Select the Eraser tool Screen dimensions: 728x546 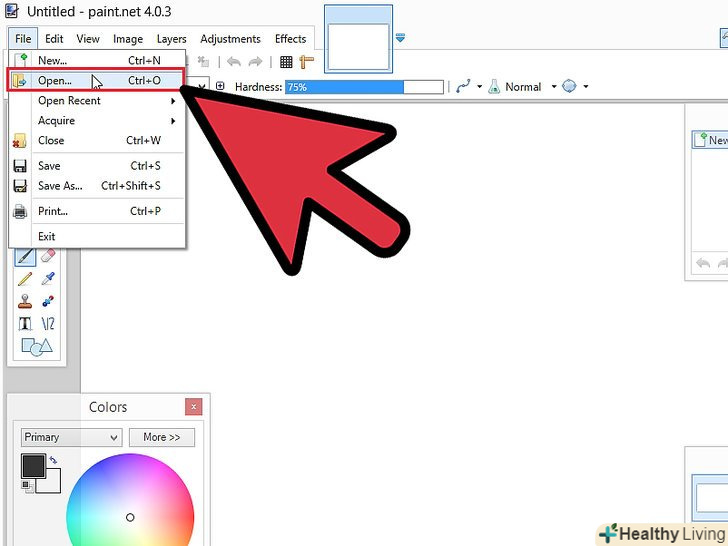(48, 255)
